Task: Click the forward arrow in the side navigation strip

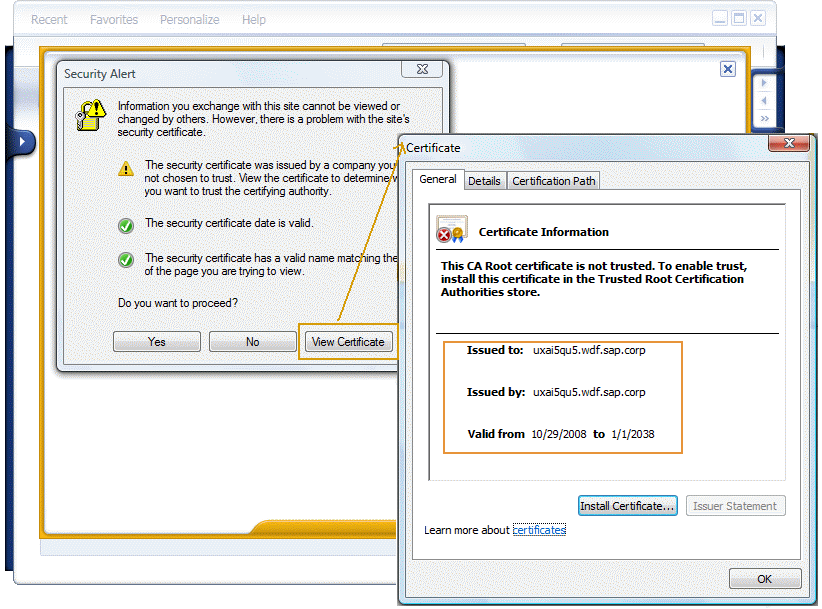Action: tap(764, 82)
